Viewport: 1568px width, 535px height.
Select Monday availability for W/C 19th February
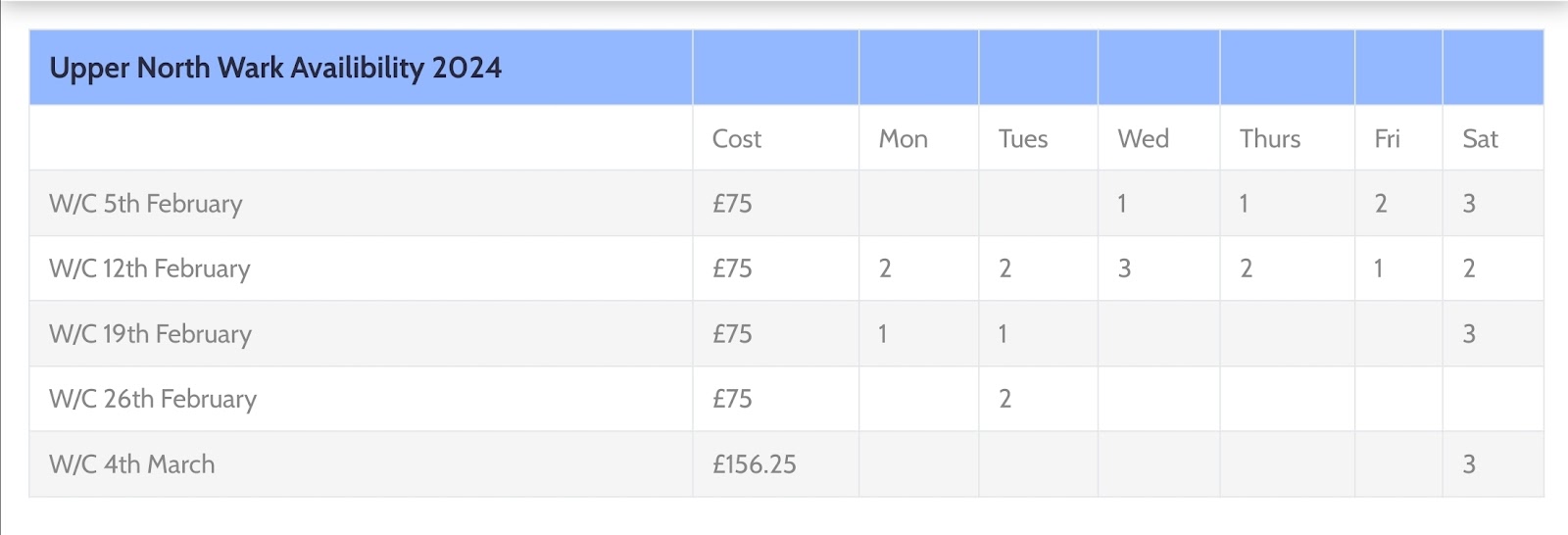click(x=883, y=334)
